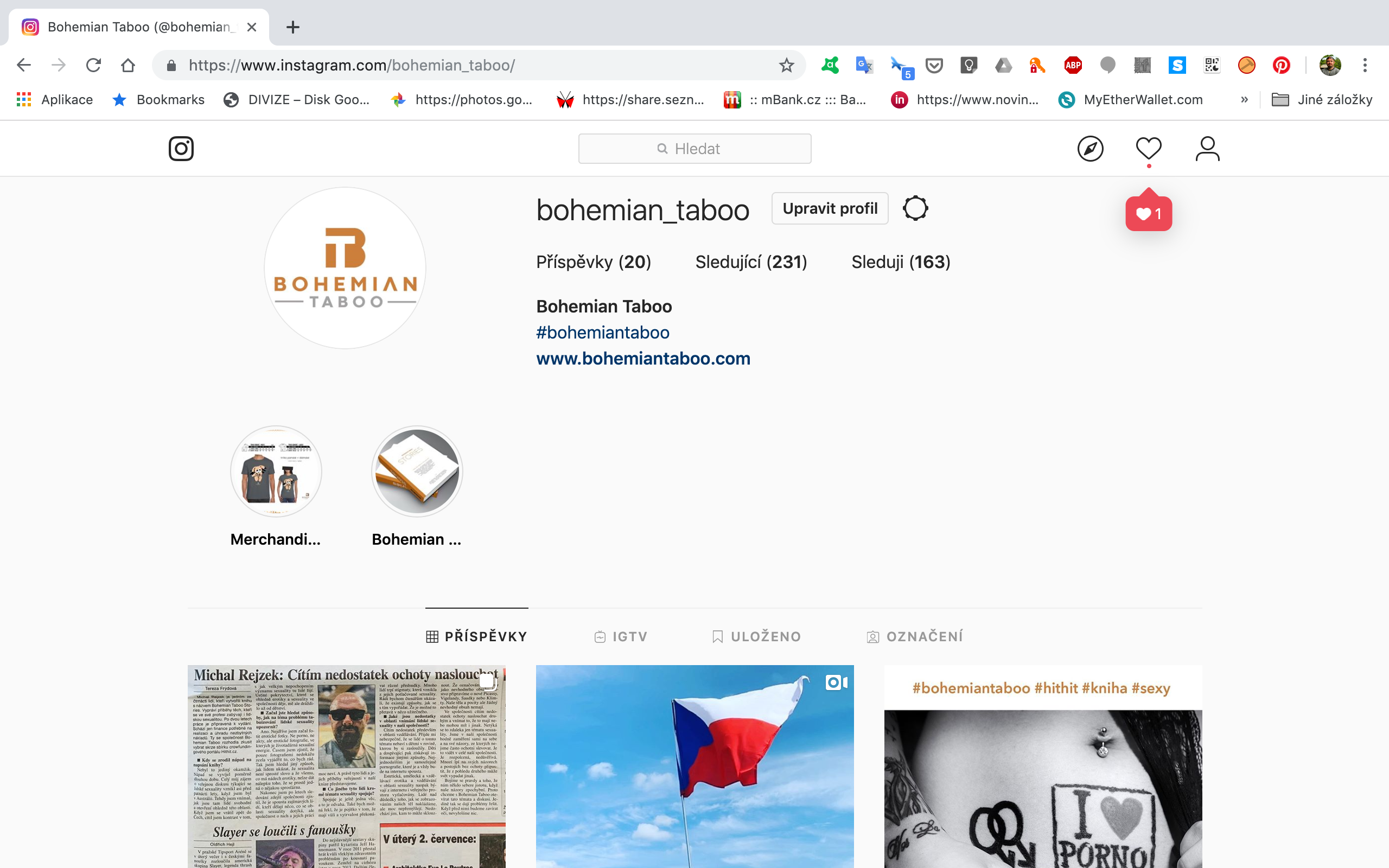
Task: Switch to the IGTV tab
Action: coord(621,636)
